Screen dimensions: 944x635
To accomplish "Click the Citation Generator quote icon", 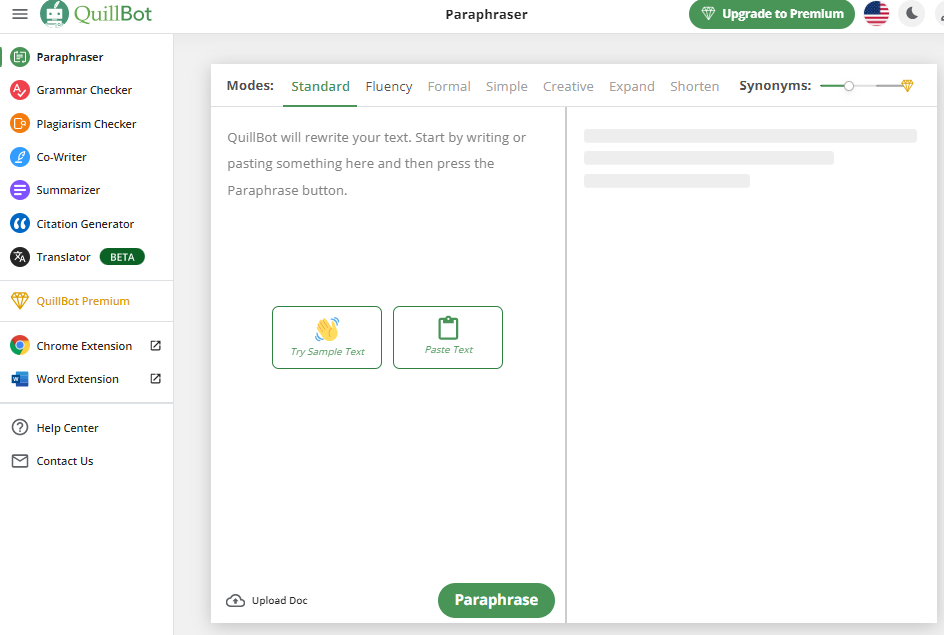I will coord(20,224).
